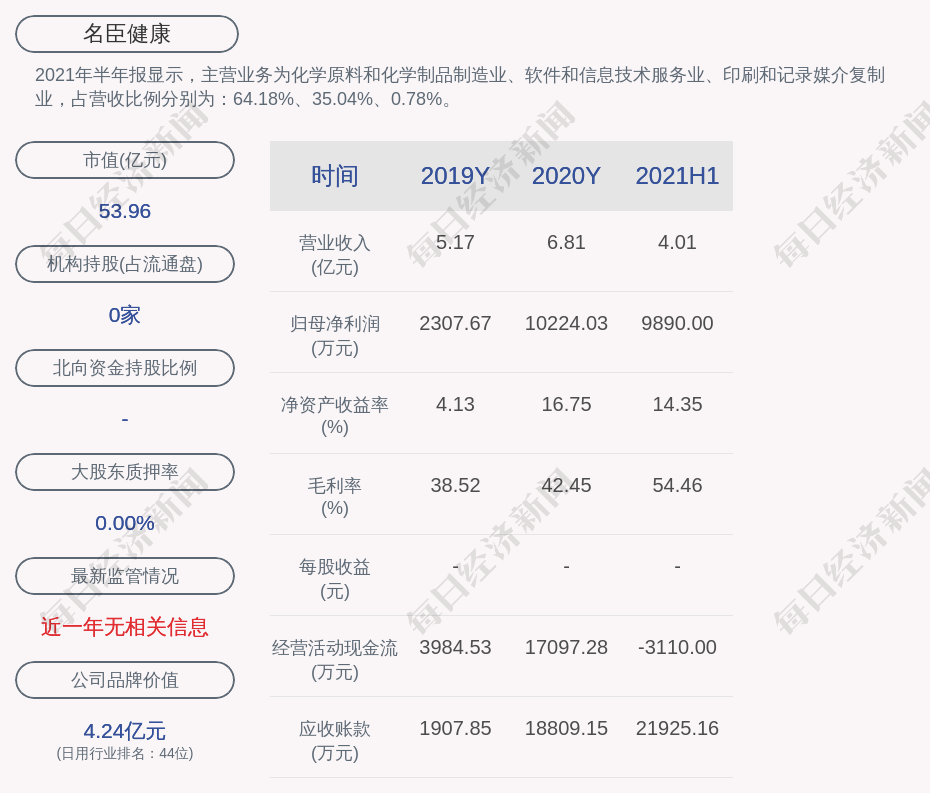The image size is (930, 793).
Task: Select gross margin value 38.52
Action: point(455,485)
